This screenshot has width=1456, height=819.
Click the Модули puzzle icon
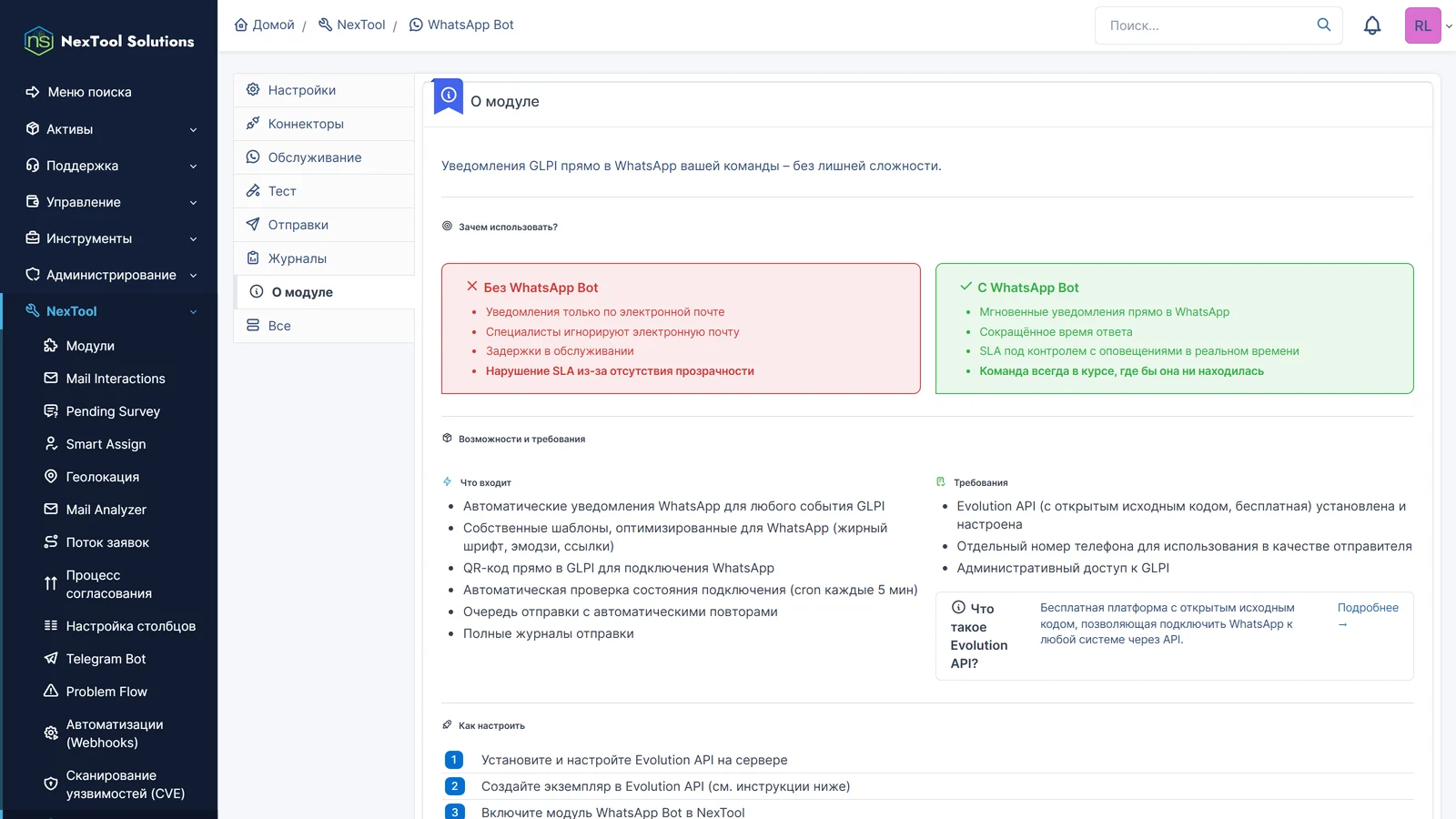(x=51, y=345)
